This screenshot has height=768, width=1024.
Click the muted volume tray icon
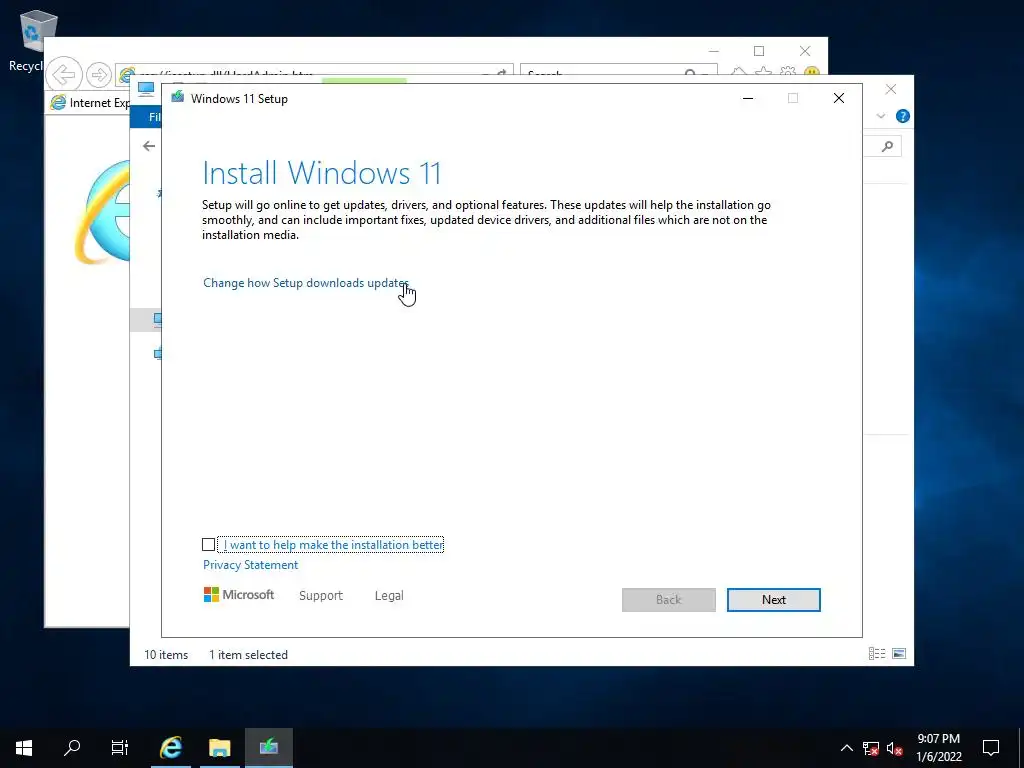(895, 749)
